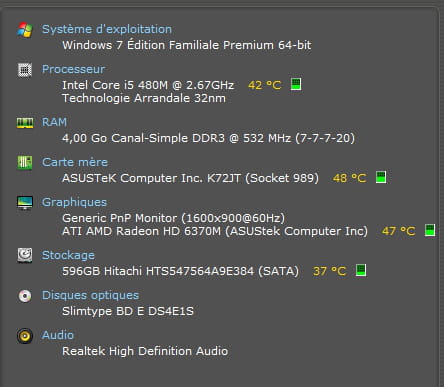Screen dimensions: 444x387
Task: Click green indicator beside Radeon 47 °C
Action: (x=430, y=230)
